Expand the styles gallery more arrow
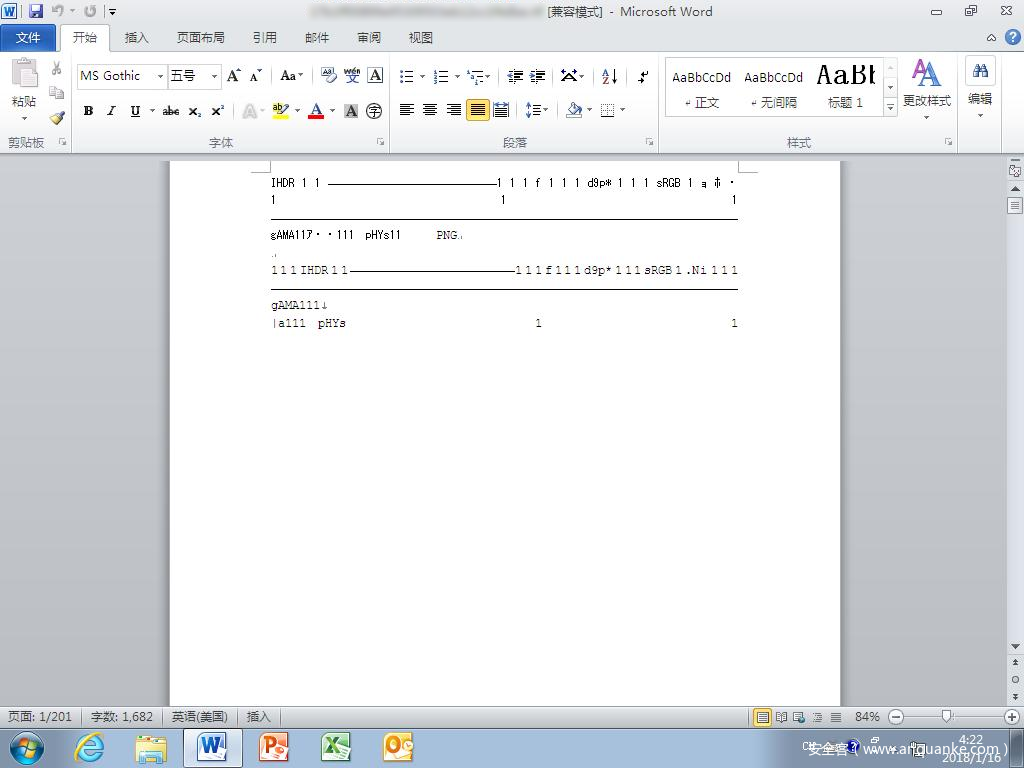Screen dimensions: 1024x768 [890, 107]
